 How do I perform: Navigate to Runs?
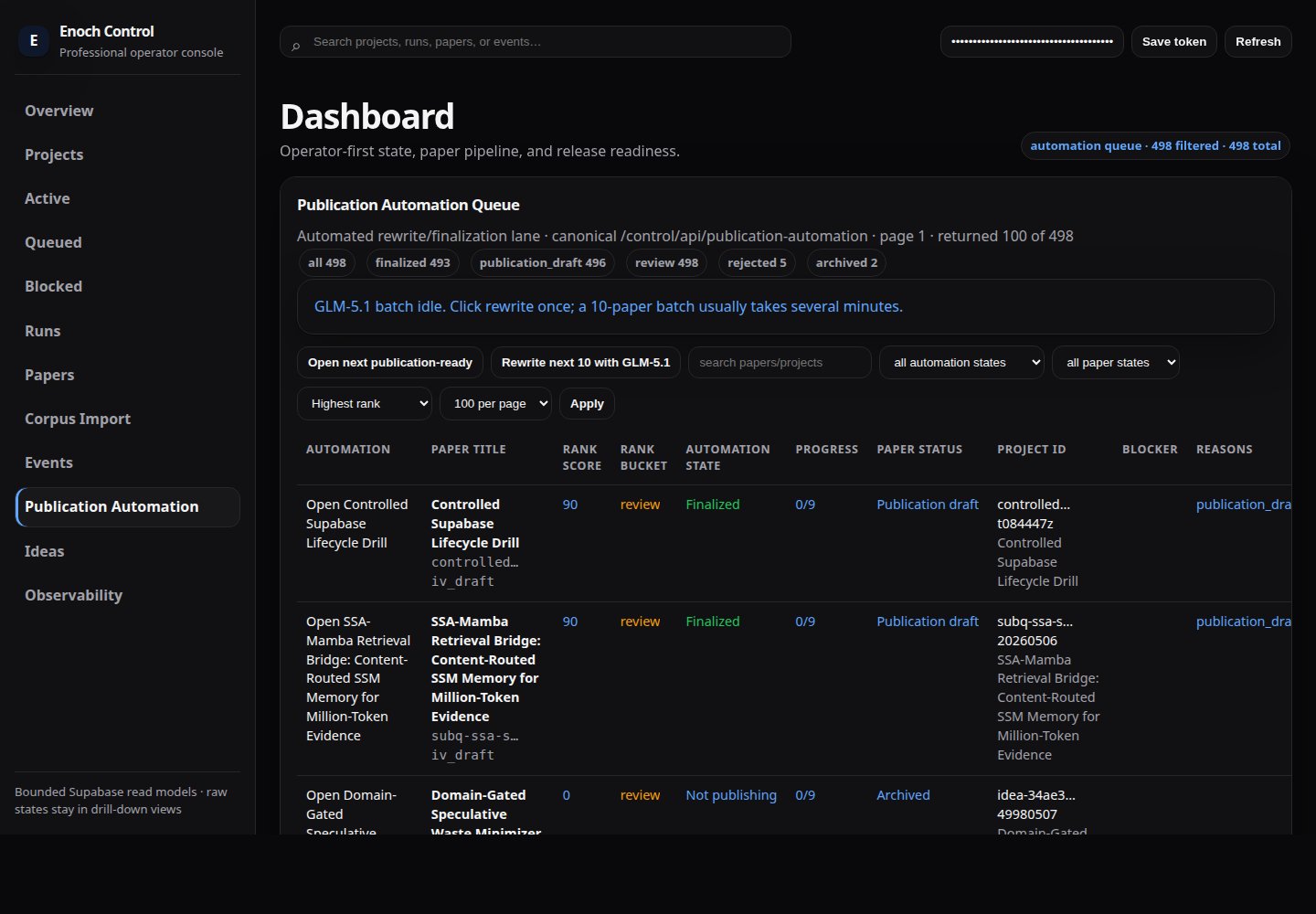(127, 331)
